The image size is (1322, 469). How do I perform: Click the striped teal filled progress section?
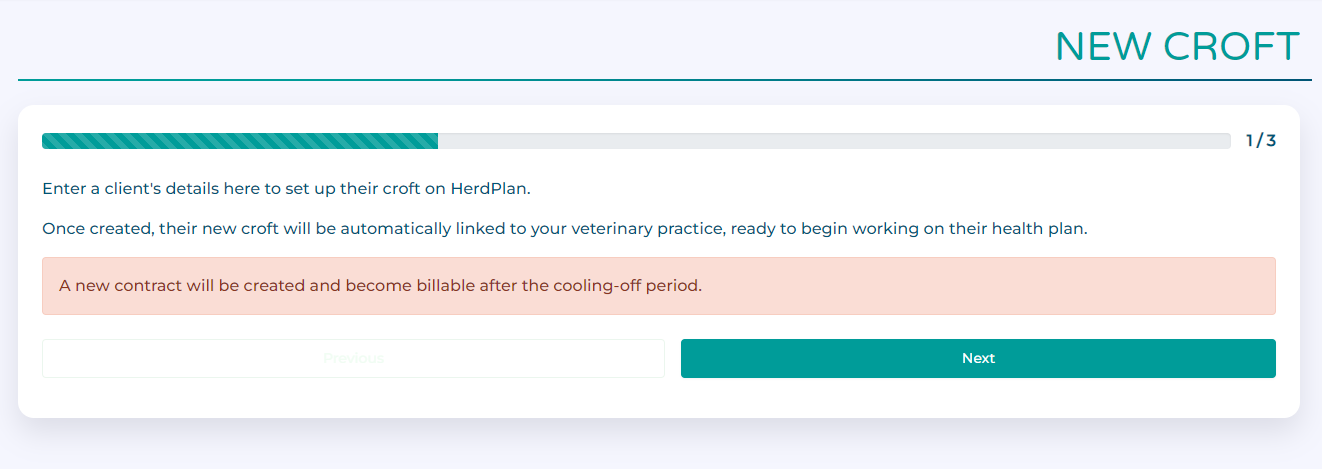tap(240, 141)
